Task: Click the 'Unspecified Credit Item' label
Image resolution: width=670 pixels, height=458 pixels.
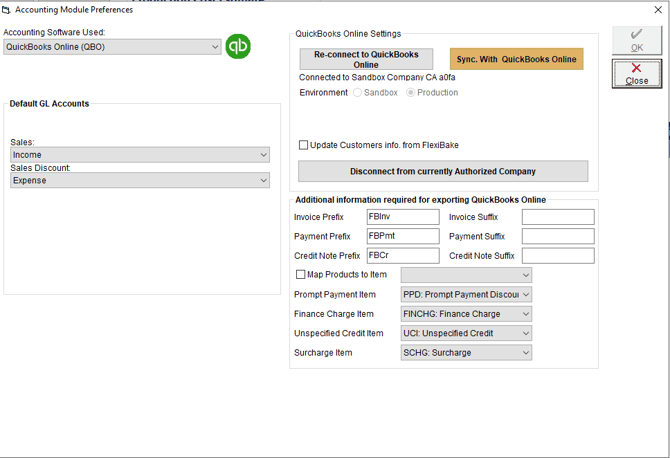Action: point(338,333)
